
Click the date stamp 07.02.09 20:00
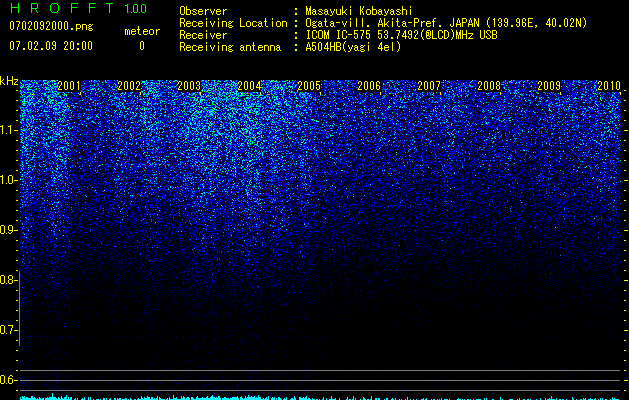point(51,45)
